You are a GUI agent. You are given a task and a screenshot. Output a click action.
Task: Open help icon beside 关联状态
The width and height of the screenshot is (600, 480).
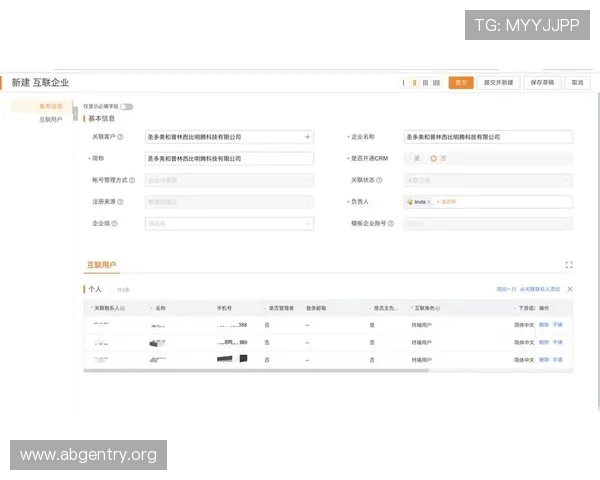click(379, 180)
